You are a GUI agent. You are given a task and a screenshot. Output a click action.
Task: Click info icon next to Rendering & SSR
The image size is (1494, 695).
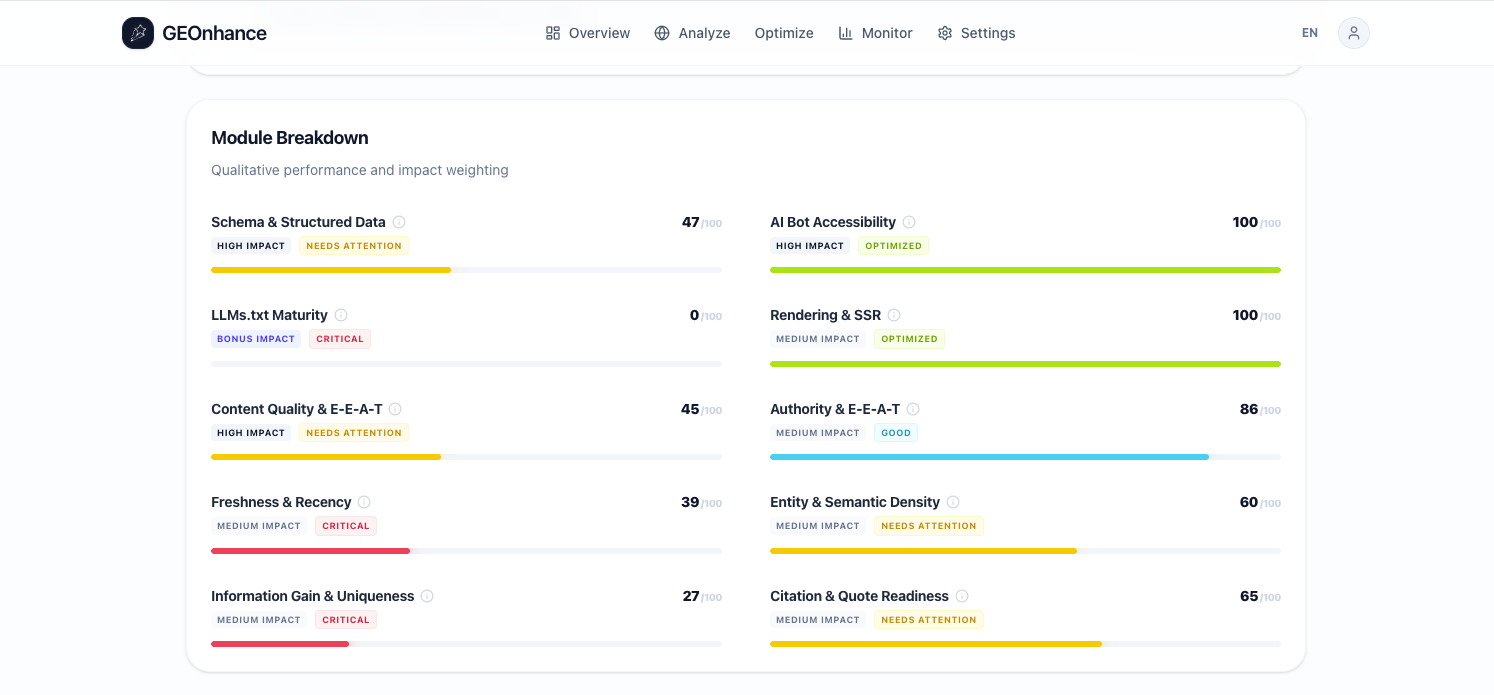tap(894, 315)
